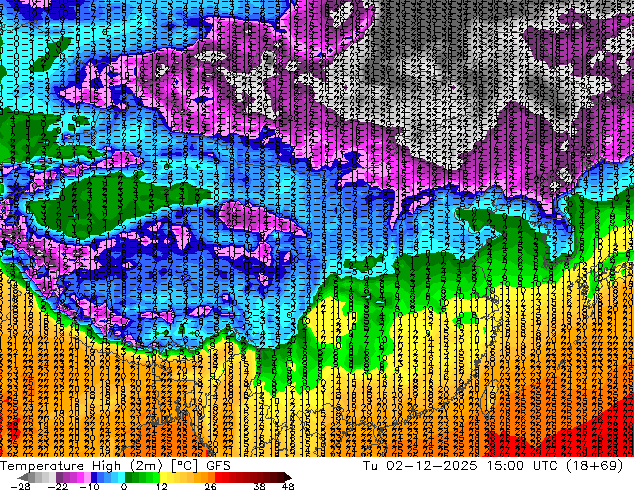Screen dimensions: 634x490
Task: Click the -22 label on the color scale
Action: 57,486
